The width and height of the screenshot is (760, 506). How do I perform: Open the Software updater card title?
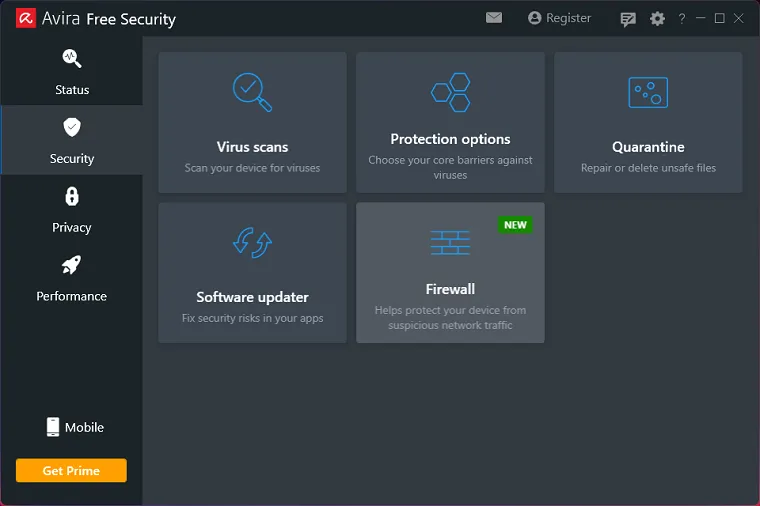click(253, 297)
